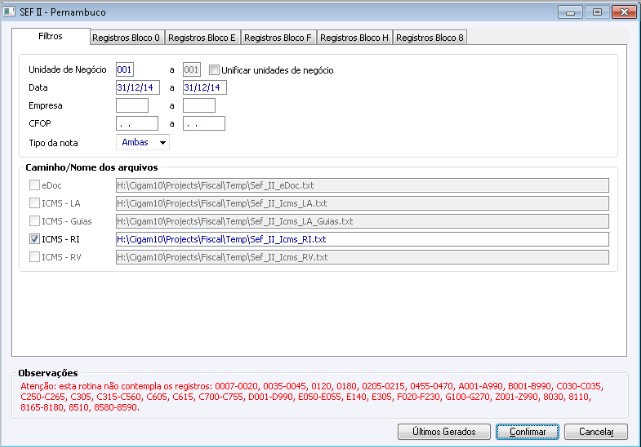This screenshot has width=641, height=447.
Task: Click the second Unidade de Negócio field
Action: 192,70
